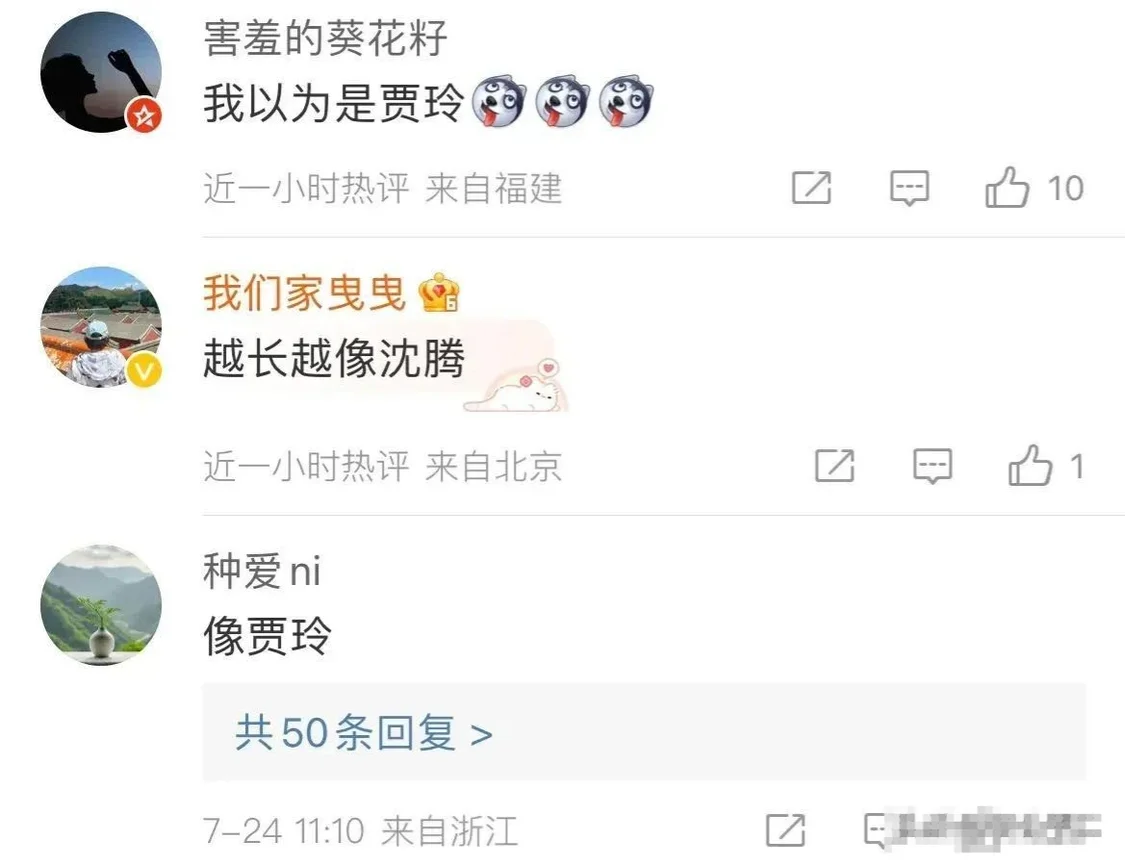Reply to the 我以为是贾玲 comment

point(909,189)
